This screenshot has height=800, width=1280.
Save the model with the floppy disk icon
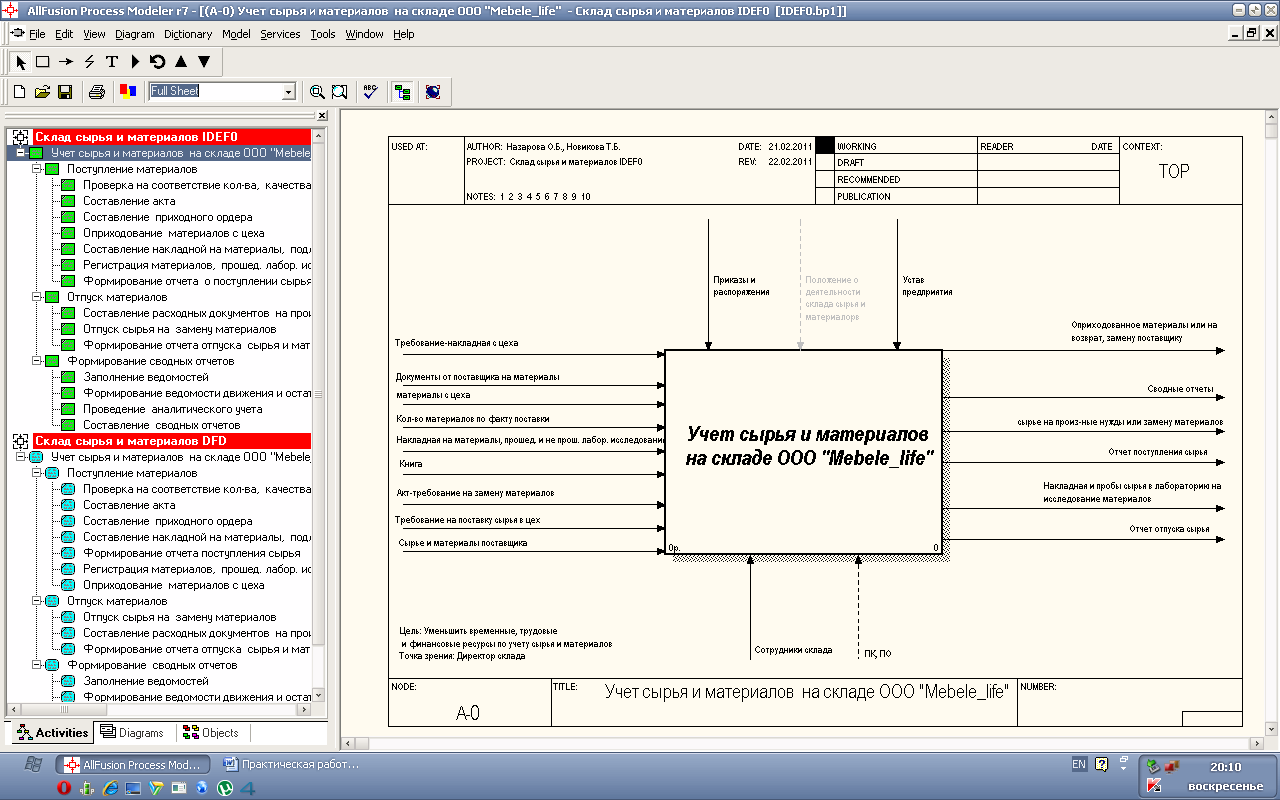[65, 92]
